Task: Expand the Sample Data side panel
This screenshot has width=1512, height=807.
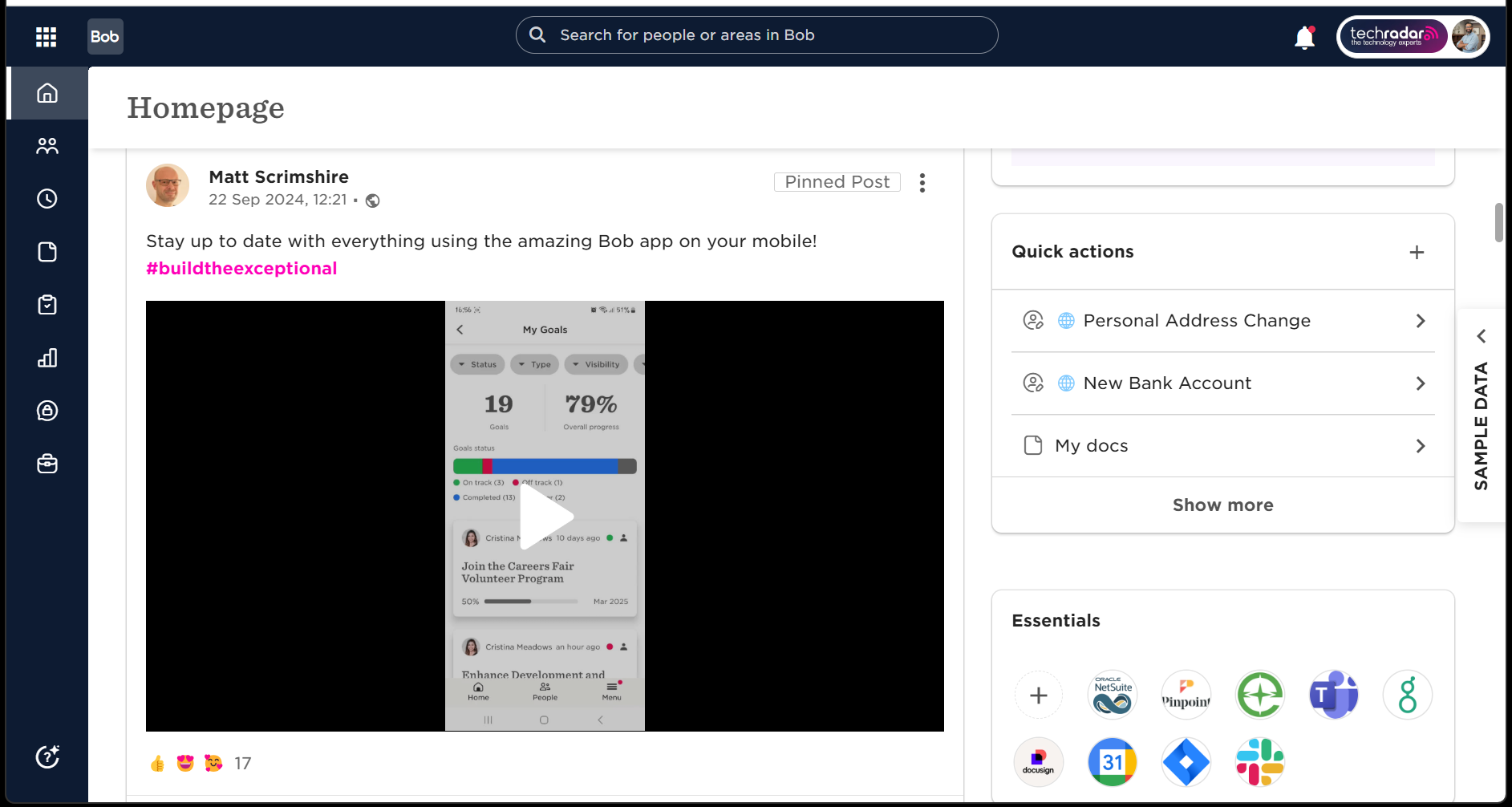Action: pyautogui.click(x=1482, y=416)
